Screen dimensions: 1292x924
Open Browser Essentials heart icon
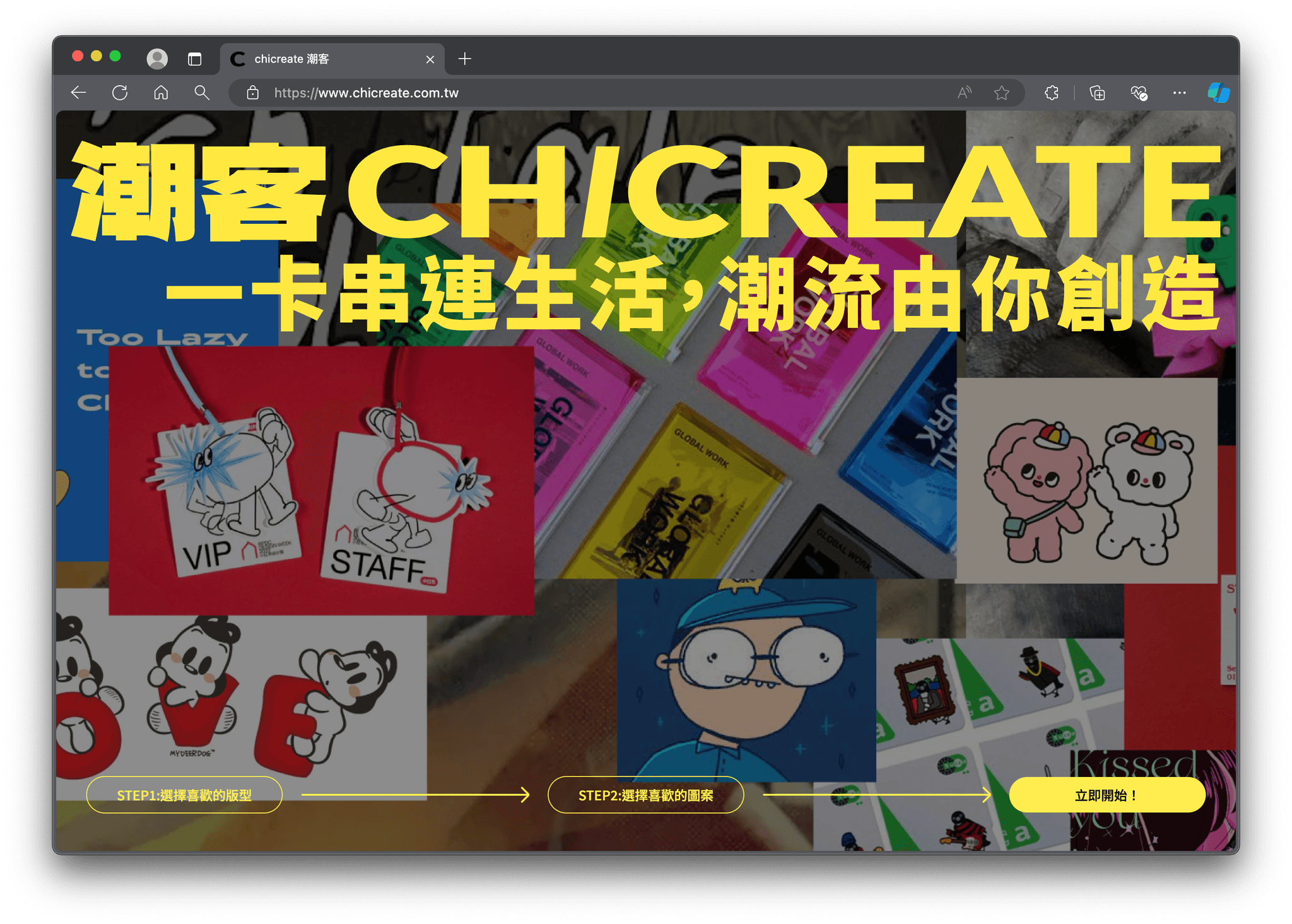(1139, 93)
